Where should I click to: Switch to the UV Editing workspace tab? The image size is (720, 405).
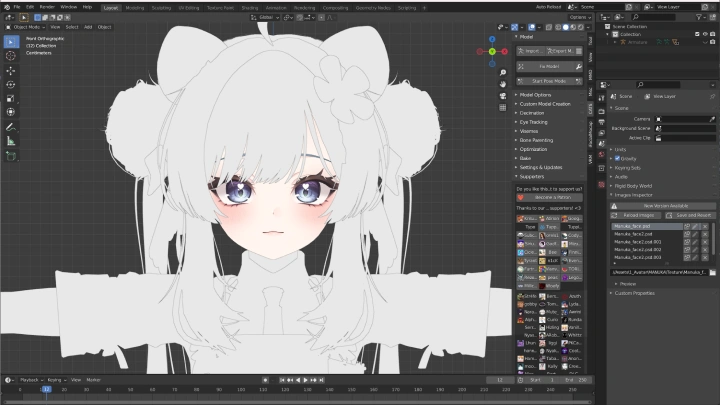point(188,8)
